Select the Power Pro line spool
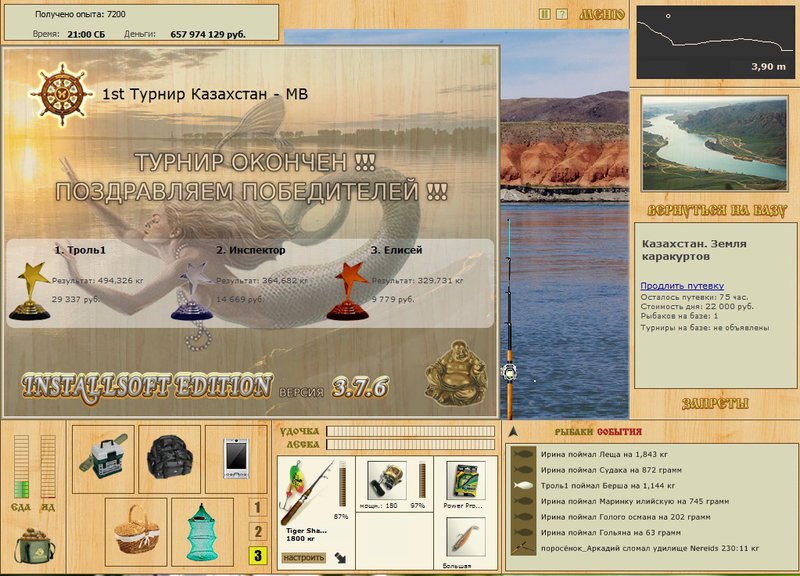This screenshot has width=800, height=576. pos(465,481)
